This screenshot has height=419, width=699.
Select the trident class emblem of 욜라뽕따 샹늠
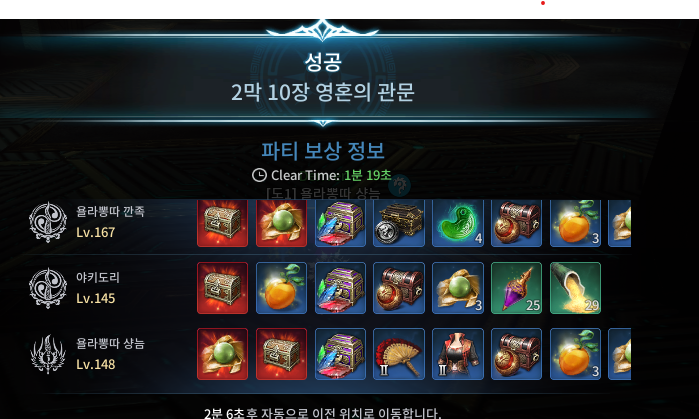48,354
